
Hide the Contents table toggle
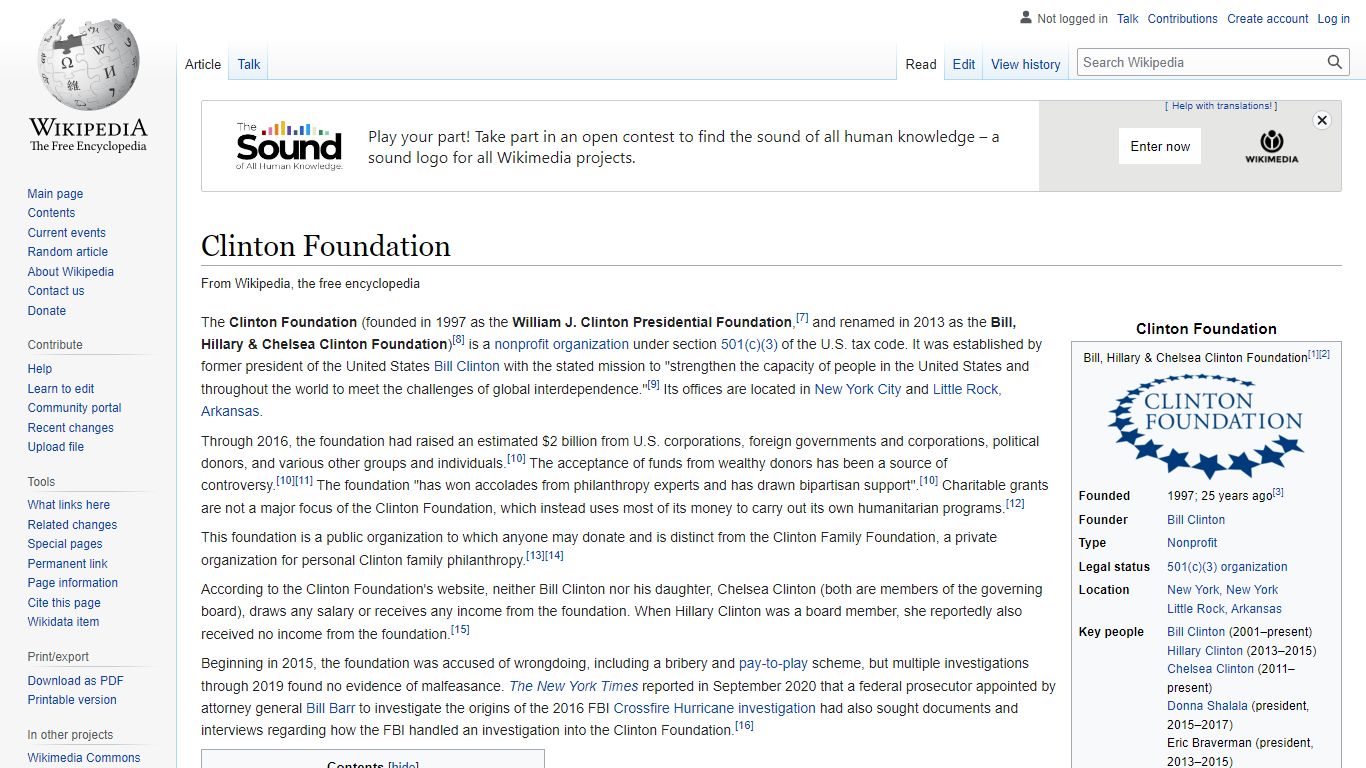(x=403, y=765)
